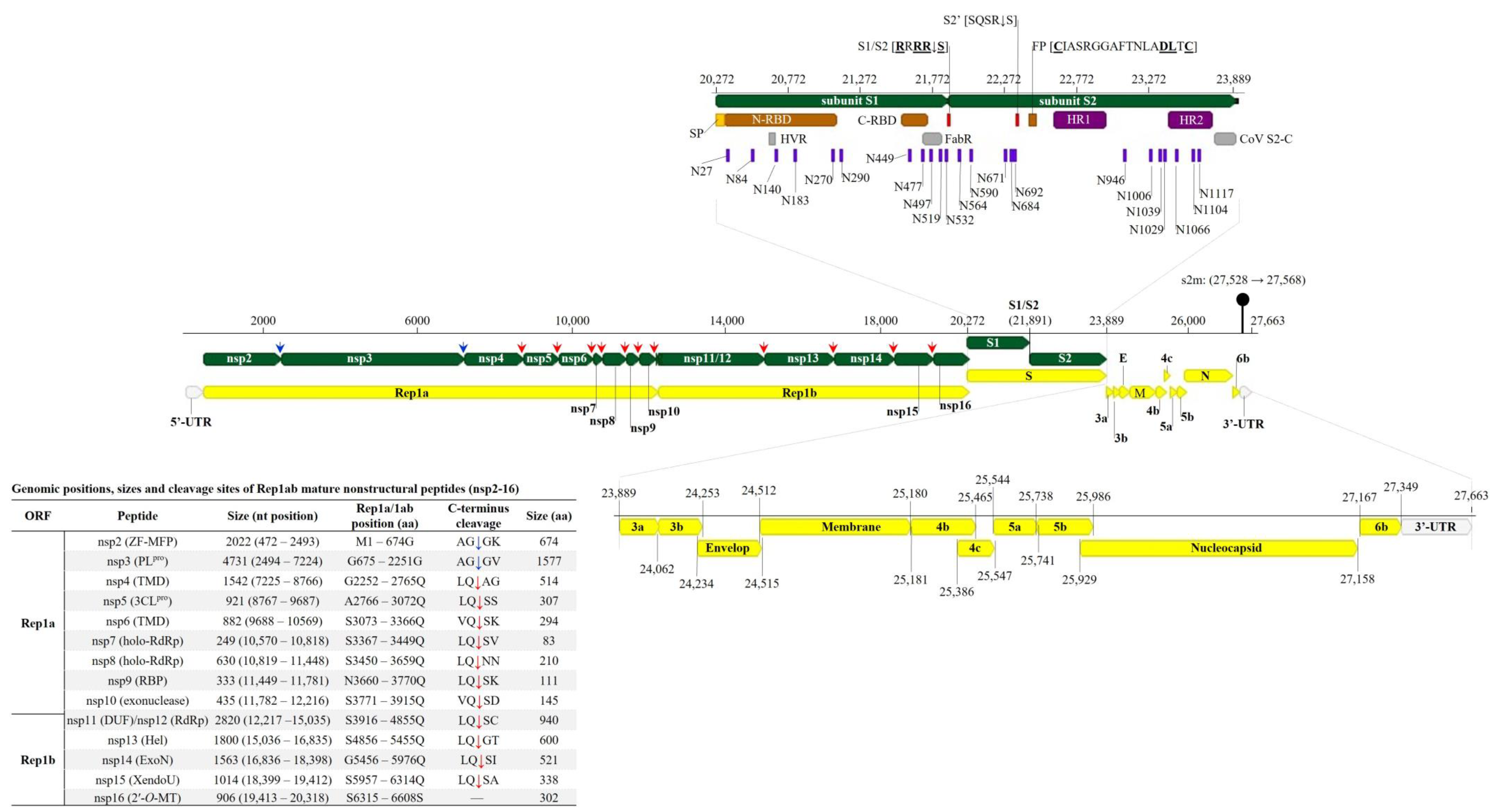Click the 'Peptide' column header
1495x812 pixels.
click(x=137, y=515)
